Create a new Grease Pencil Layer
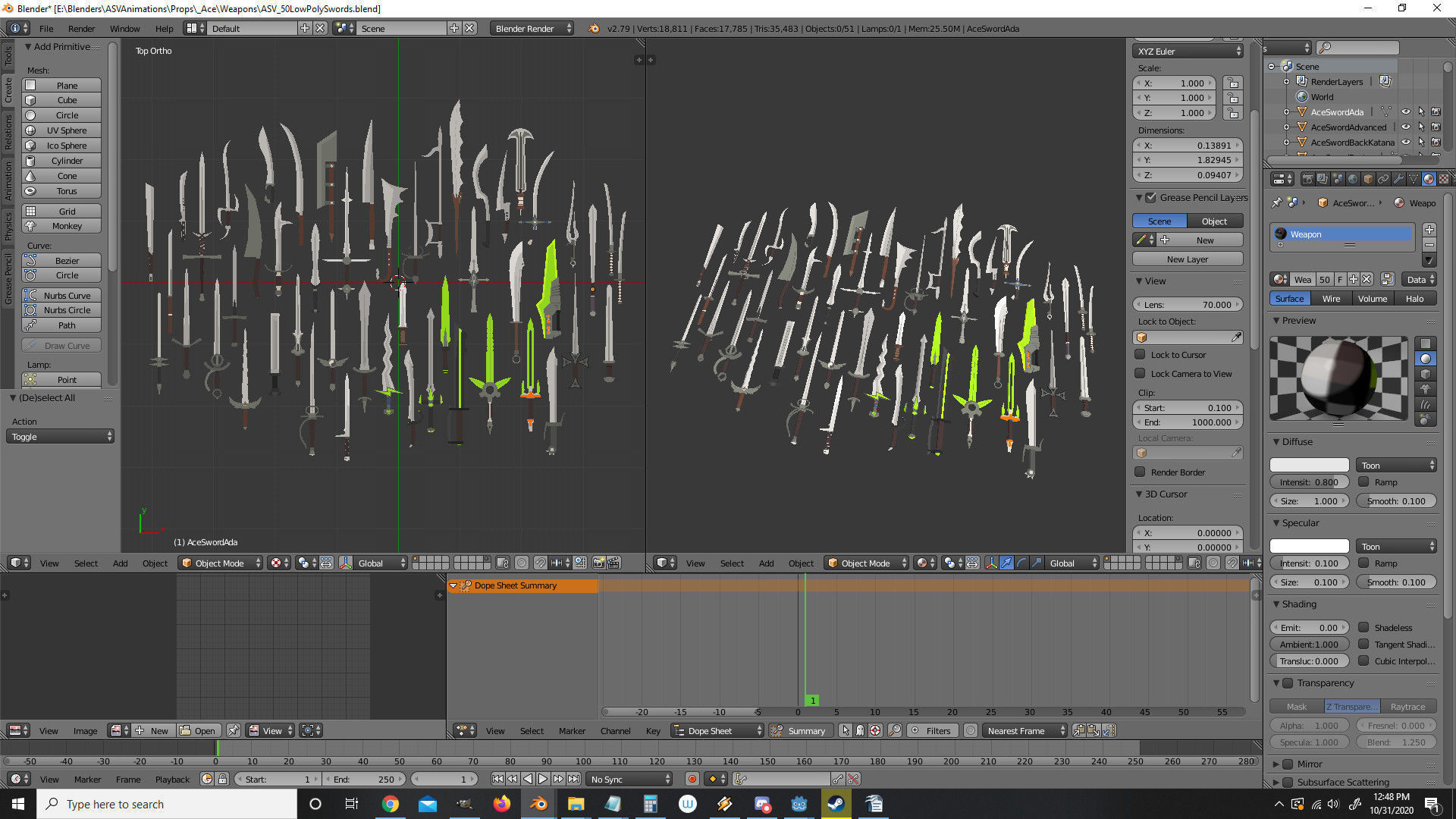The width and height of the screenshot is (1456, 819). coord(1188,259)
